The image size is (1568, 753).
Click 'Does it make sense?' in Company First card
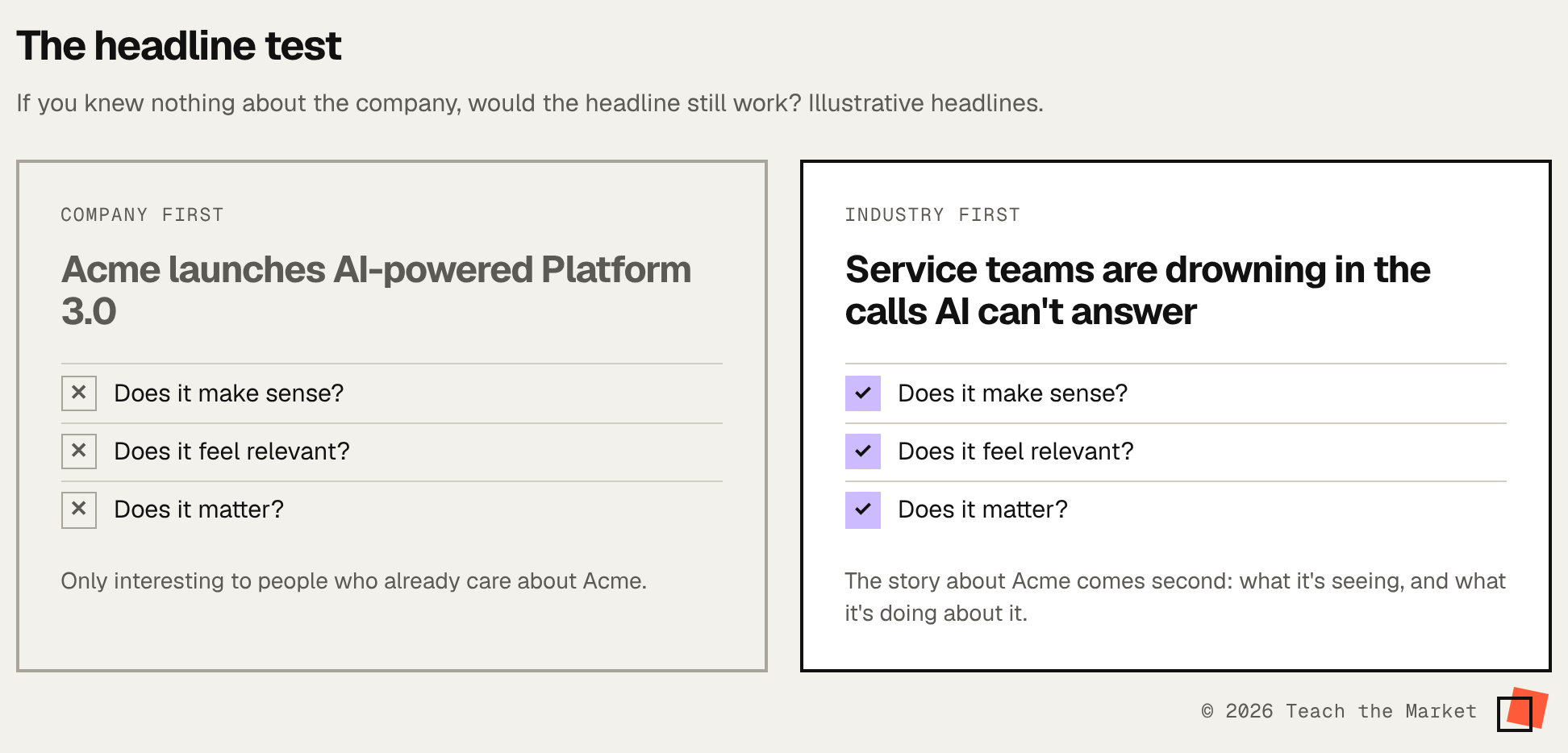(229, 393)
